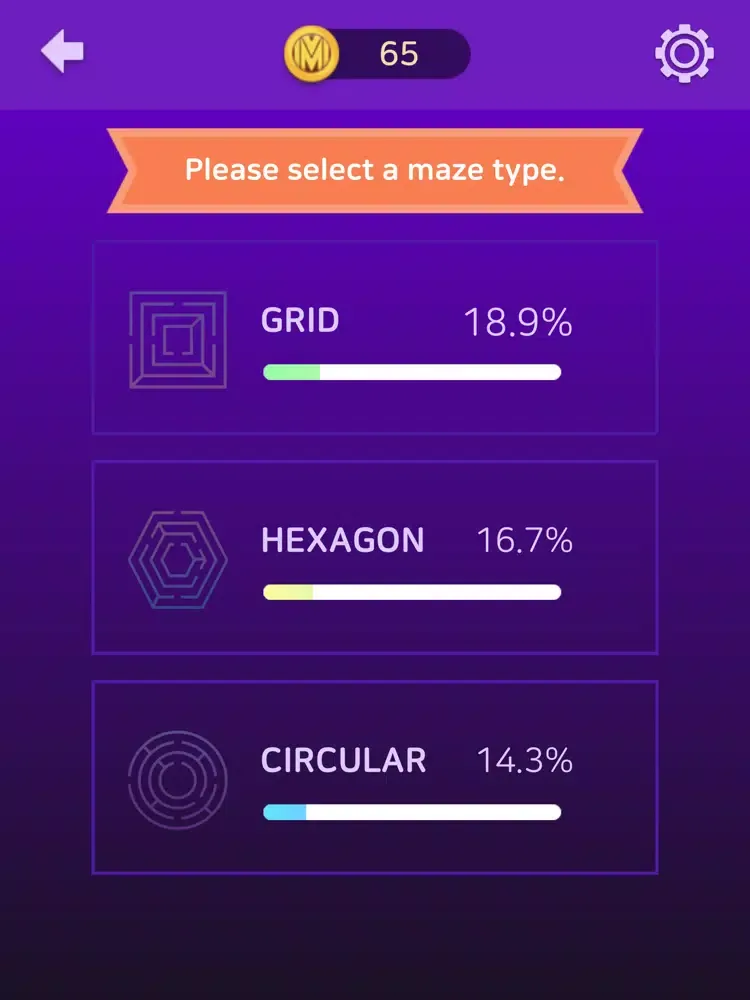
Task: Click the green GRID progress bar
Action: coord(411,373)
